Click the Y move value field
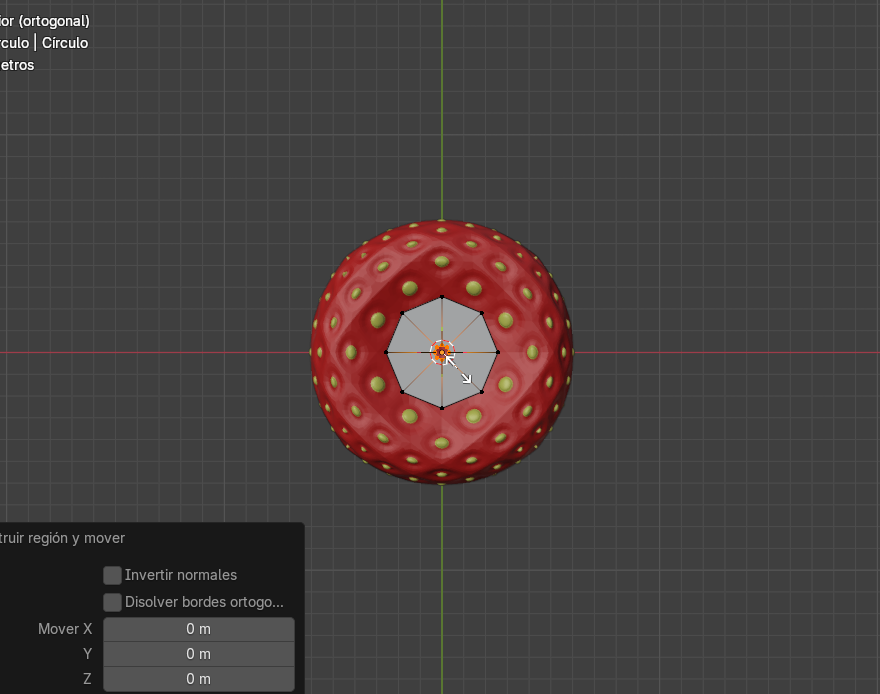The image size is (880, 694). coord(199,654)
